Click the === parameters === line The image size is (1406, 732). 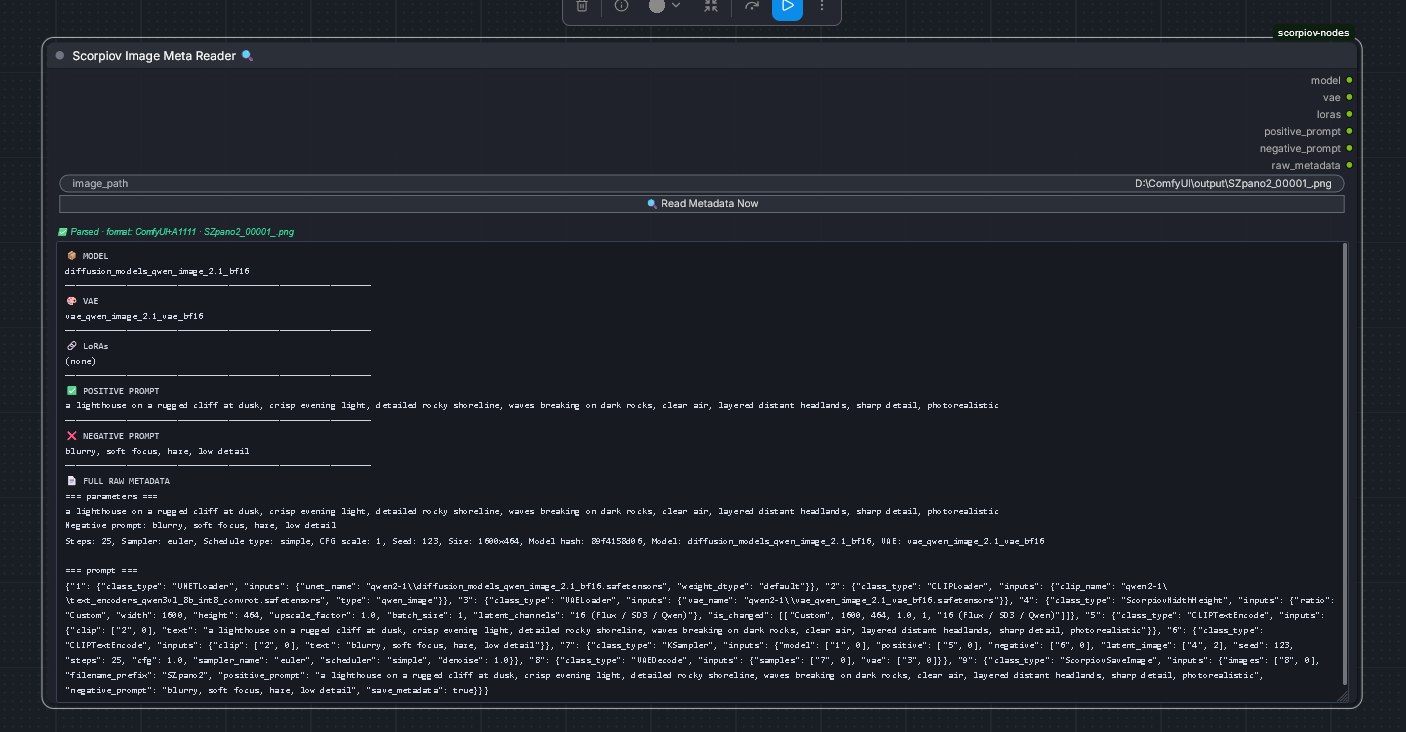coord(111,496)
